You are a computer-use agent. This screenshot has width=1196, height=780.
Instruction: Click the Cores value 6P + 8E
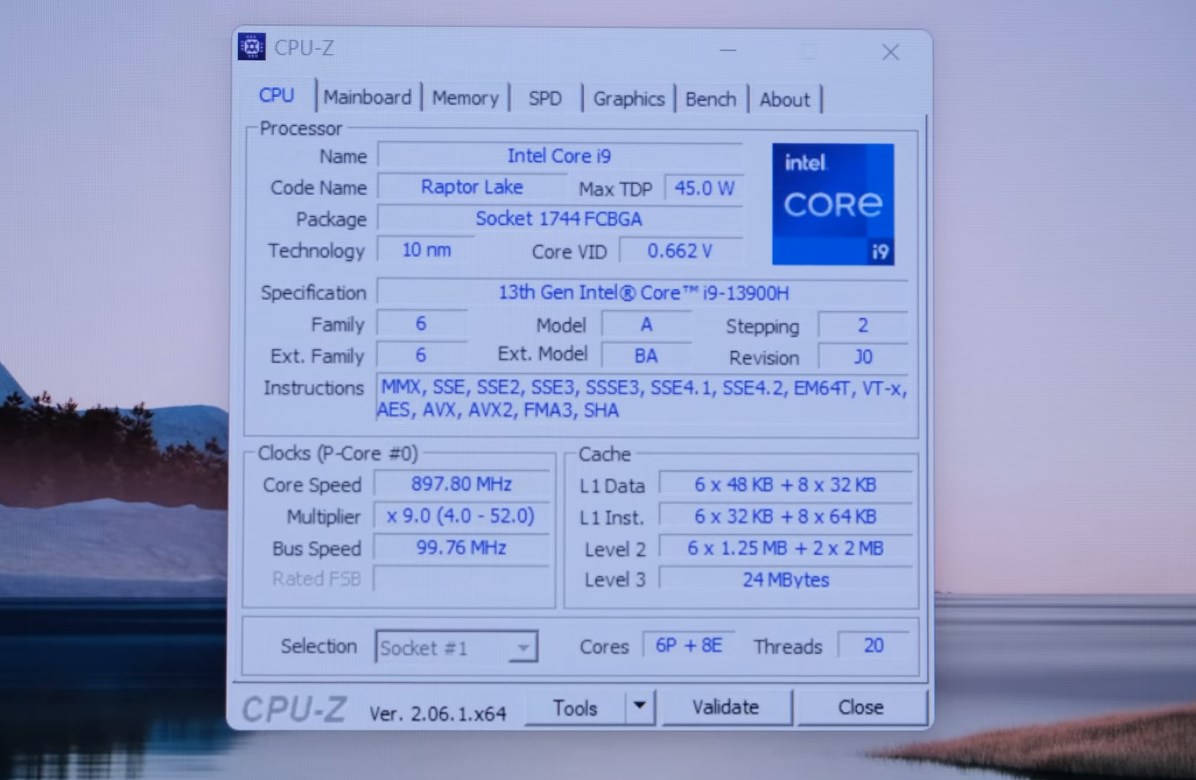tap(689, 645)
